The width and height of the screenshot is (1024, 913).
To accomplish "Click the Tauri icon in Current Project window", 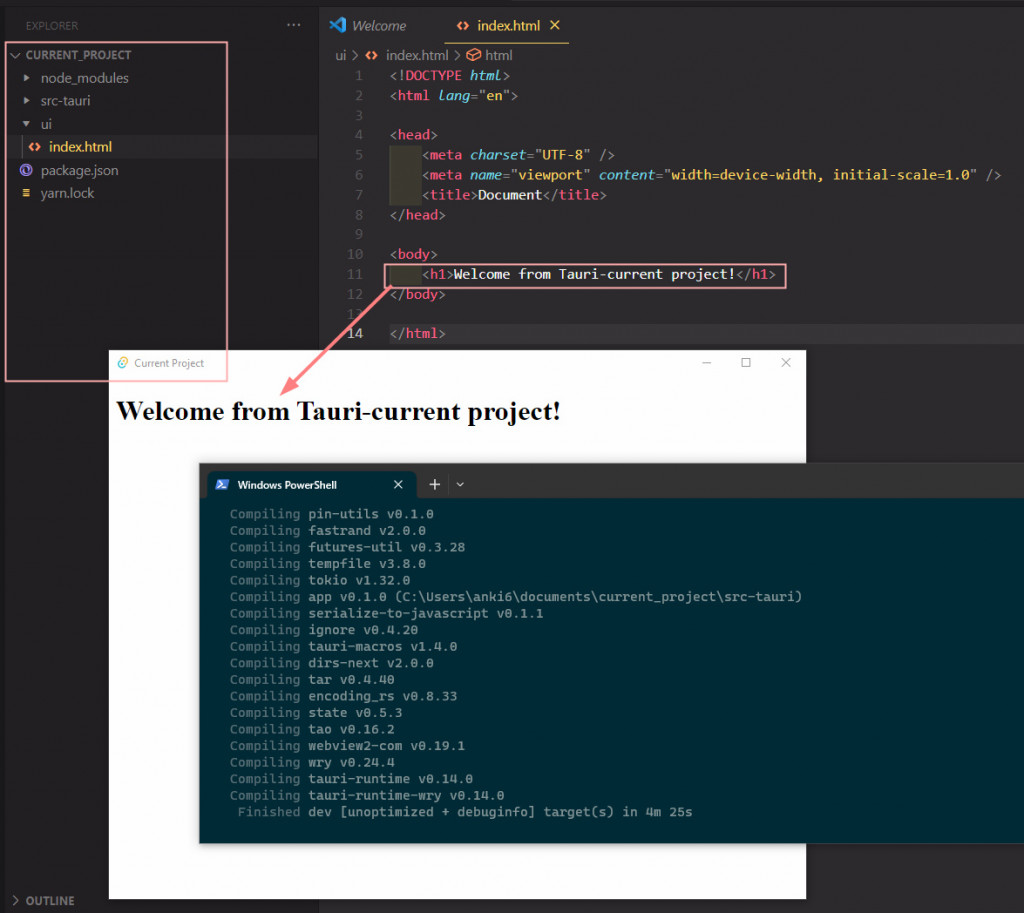I will tap(123, 362).
